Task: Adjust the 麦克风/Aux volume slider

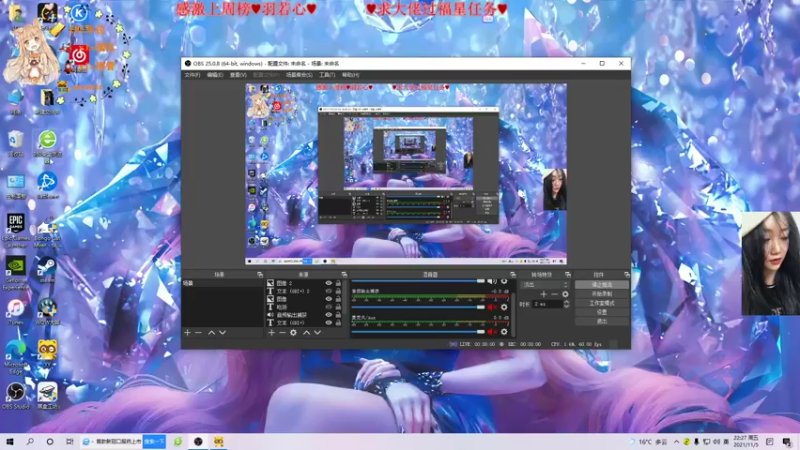Action: tap(418, 332)
